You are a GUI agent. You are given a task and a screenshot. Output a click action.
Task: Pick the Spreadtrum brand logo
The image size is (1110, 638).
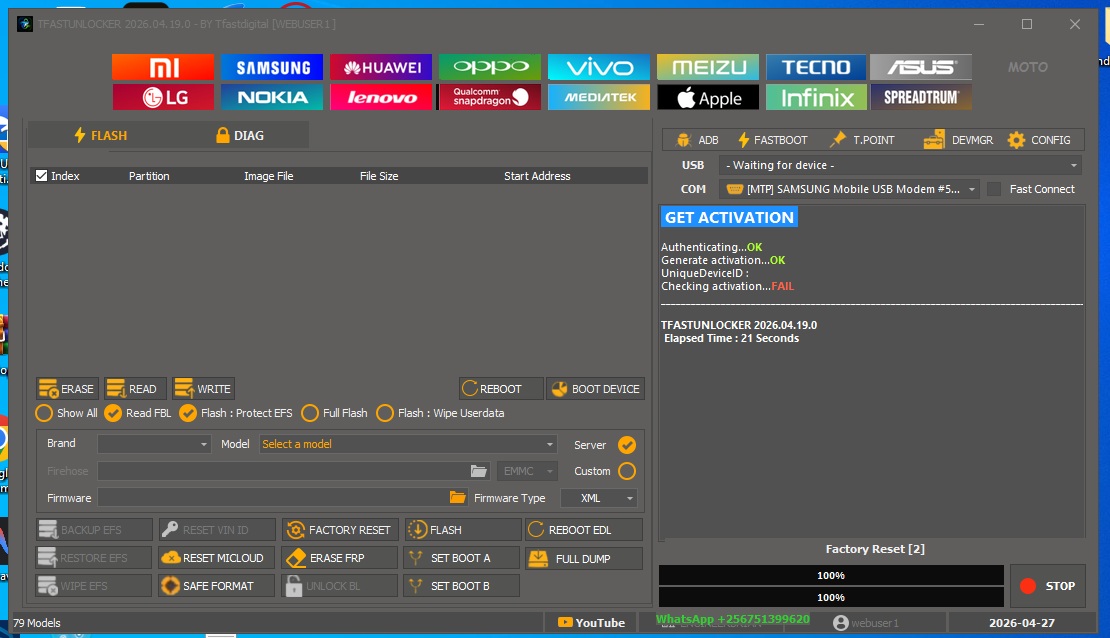[x=921, y=97]
